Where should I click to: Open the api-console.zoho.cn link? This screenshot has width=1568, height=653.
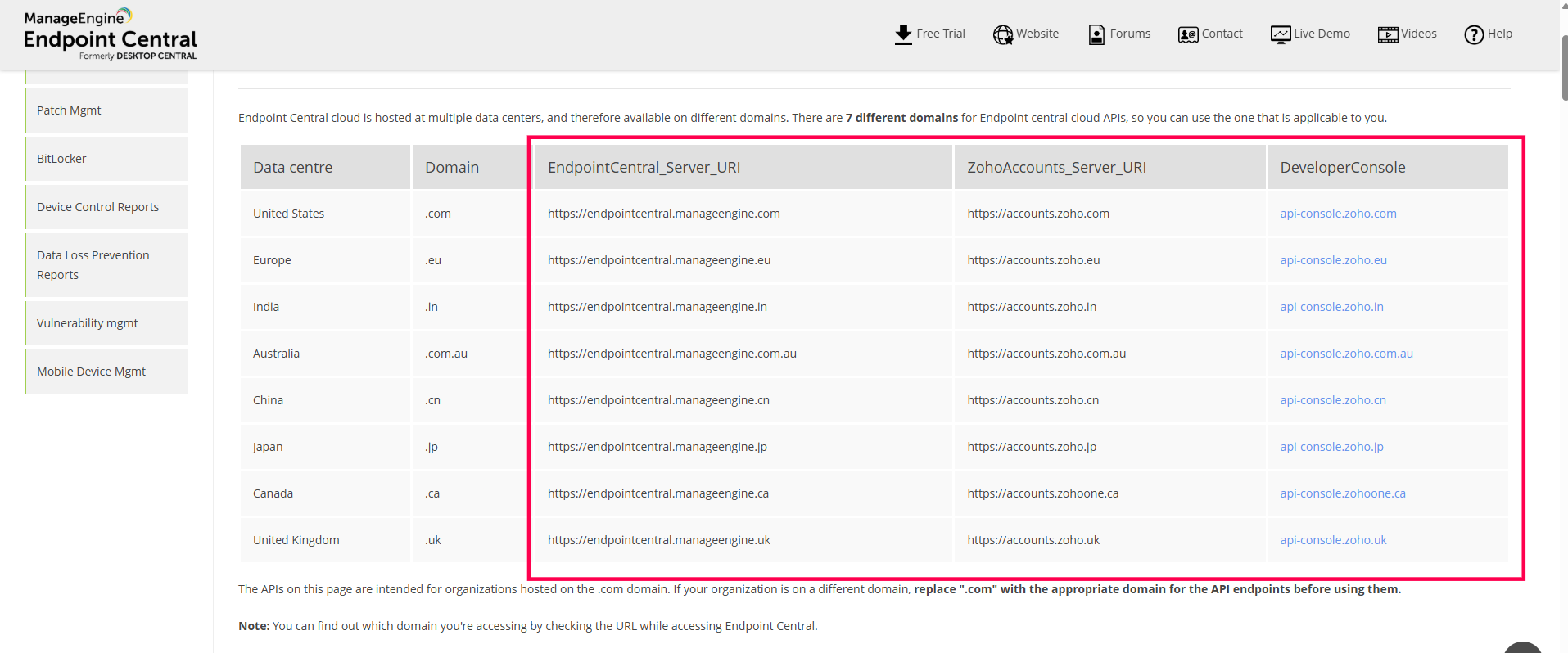[1333, 400]
